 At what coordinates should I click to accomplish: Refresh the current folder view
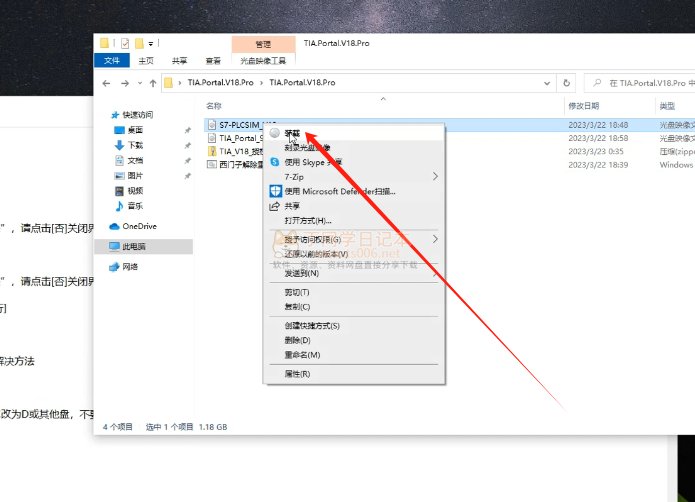click(x=566, y=83)
